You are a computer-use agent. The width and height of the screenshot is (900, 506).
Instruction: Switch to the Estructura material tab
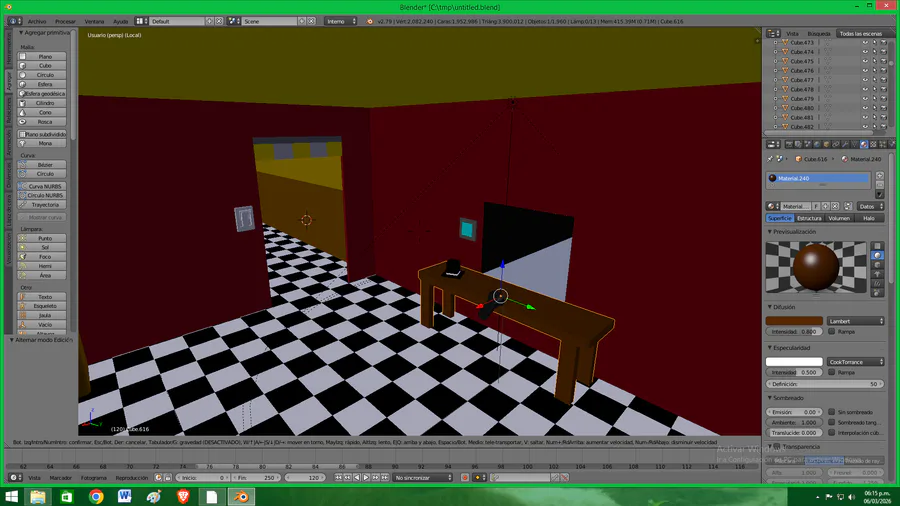[x=809, y=218]
